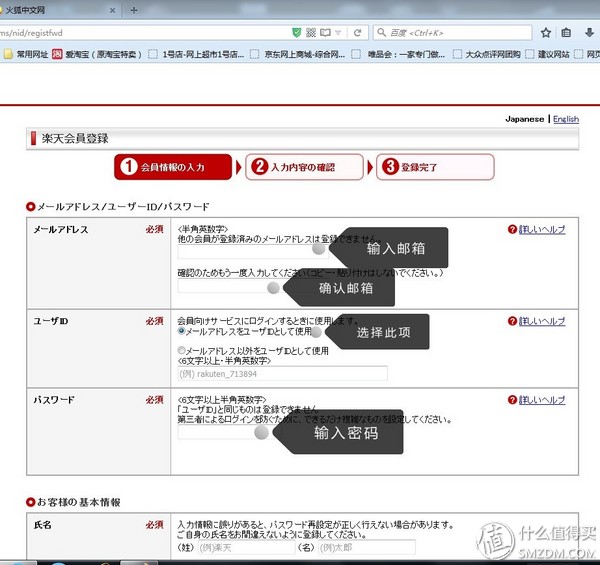This screenshot has width=600, height=565.
Task: Click help question icon in パスワード row
Action: [x=512, y=400]
